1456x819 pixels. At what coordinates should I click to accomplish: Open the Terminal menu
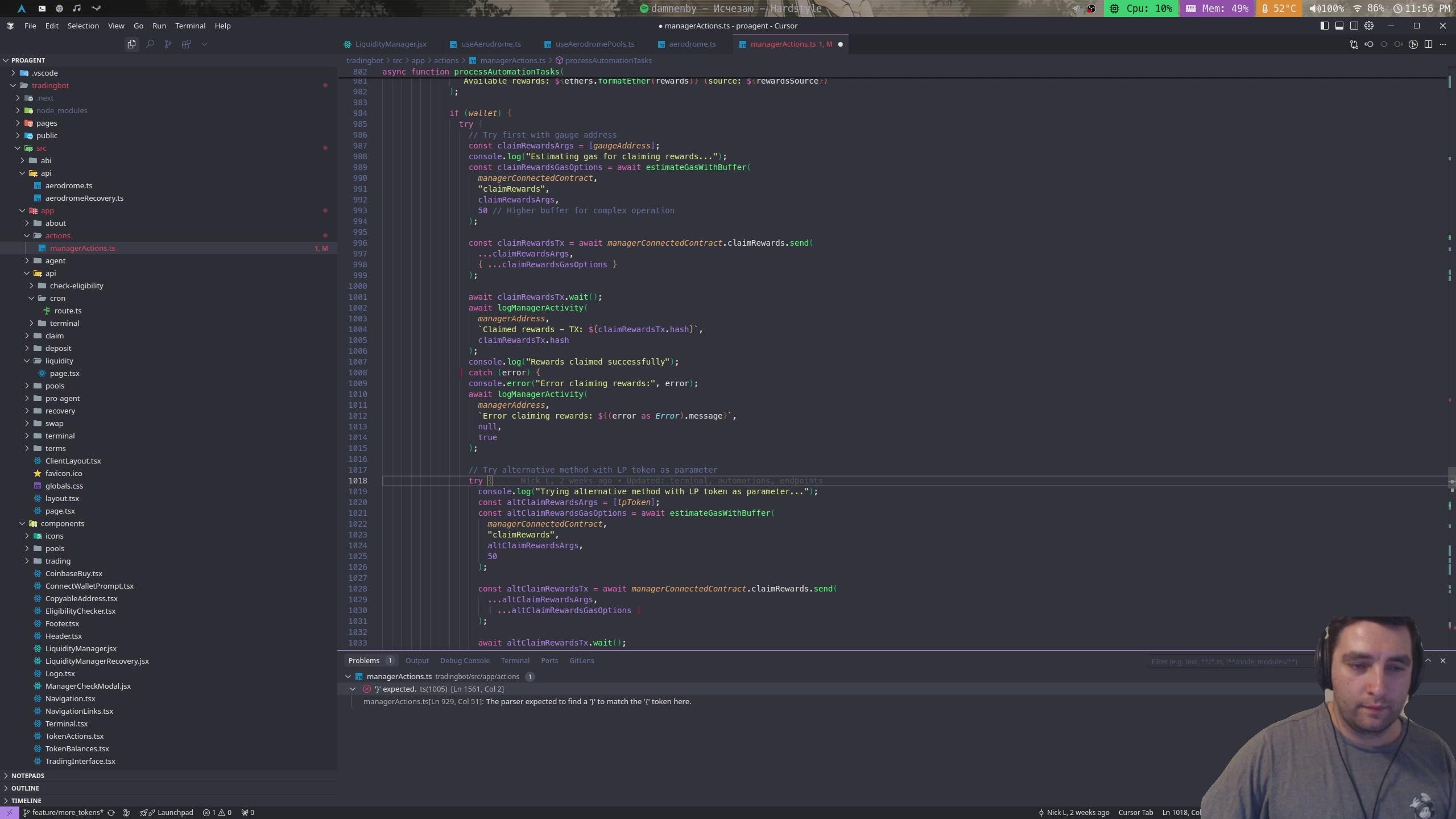point(190,26)
